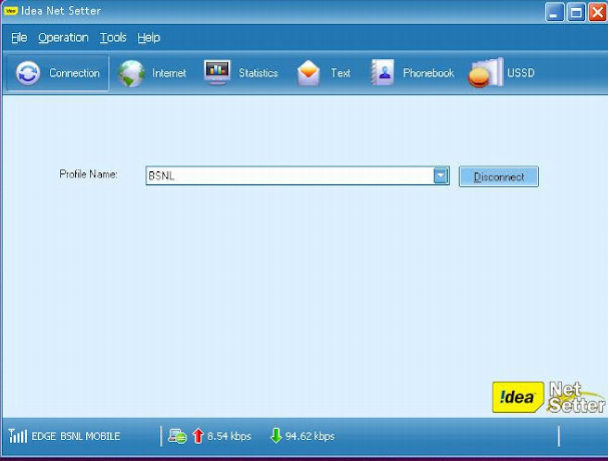Viewport: 610px width, 461px height.
Task: Open the Operation menu
Action: (63, 38)
